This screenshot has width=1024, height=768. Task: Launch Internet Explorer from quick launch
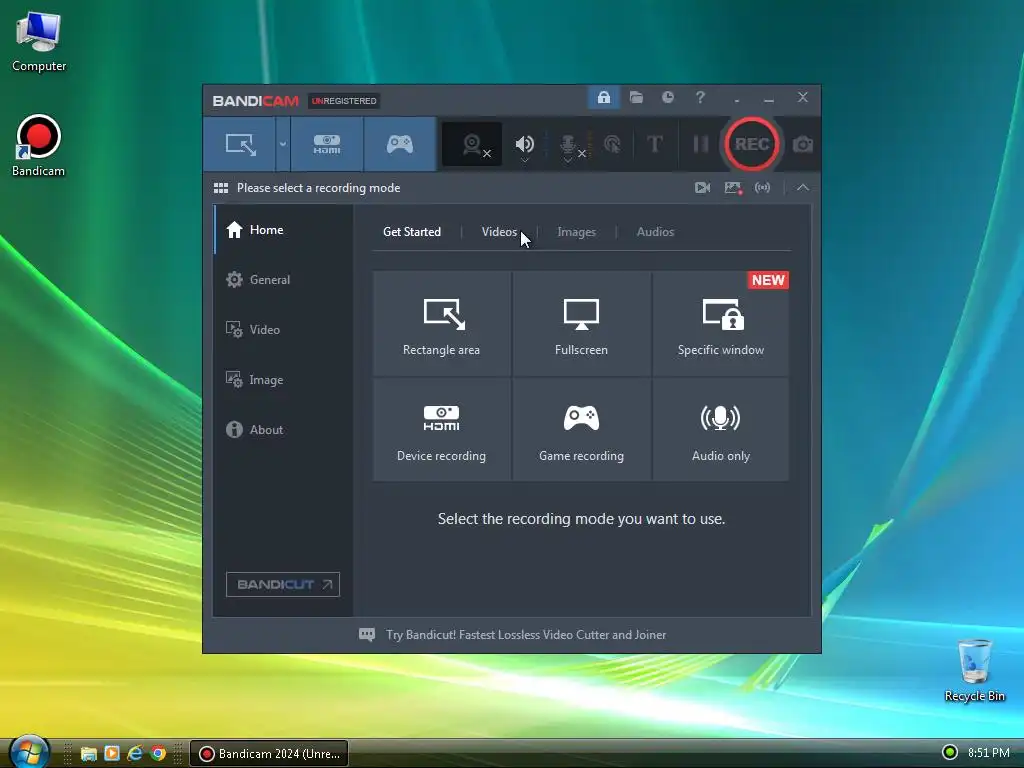[x=135, y=754]
